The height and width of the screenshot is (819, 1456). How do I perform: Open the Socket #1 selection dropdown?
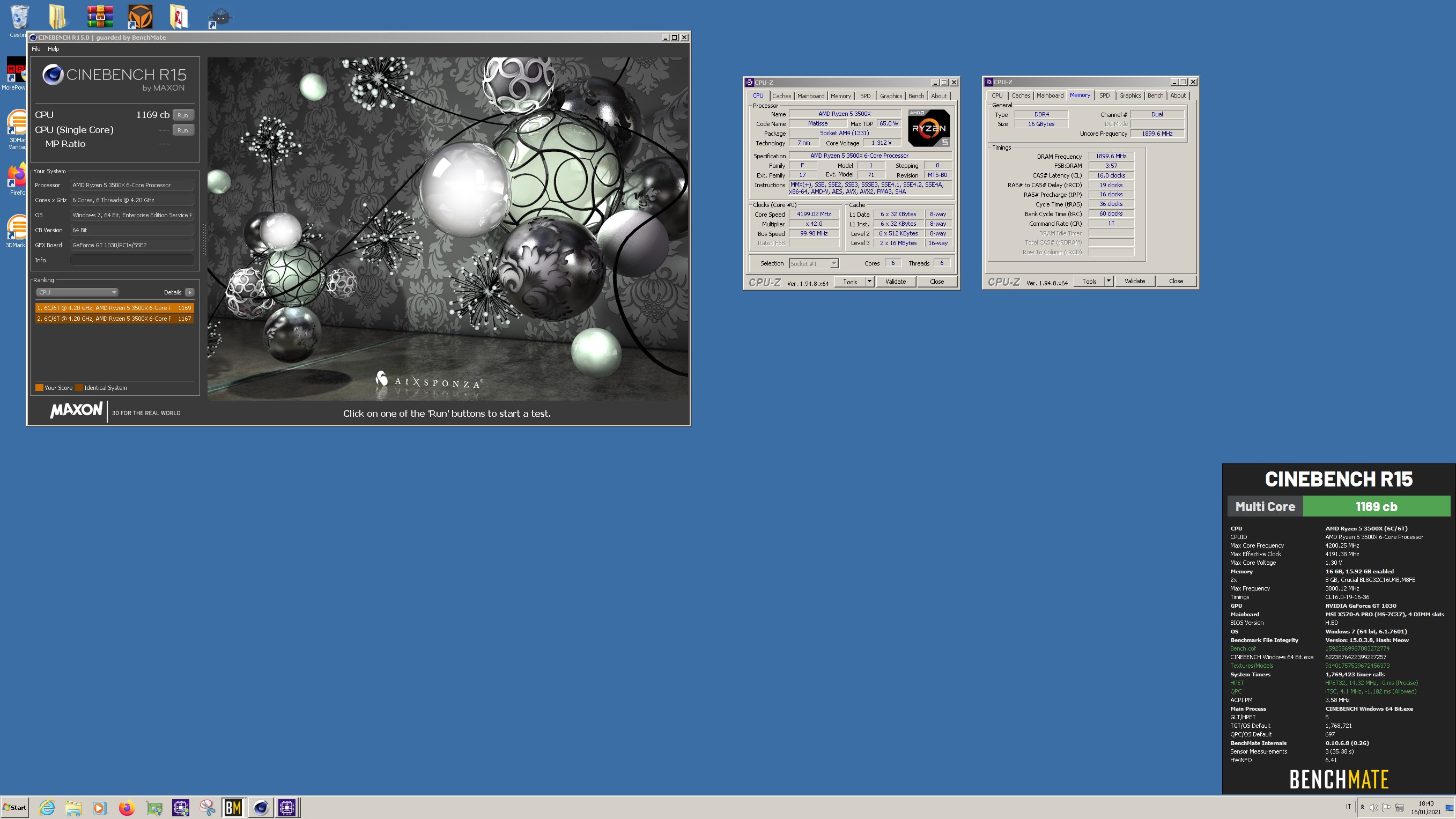[x=814, y=263]
